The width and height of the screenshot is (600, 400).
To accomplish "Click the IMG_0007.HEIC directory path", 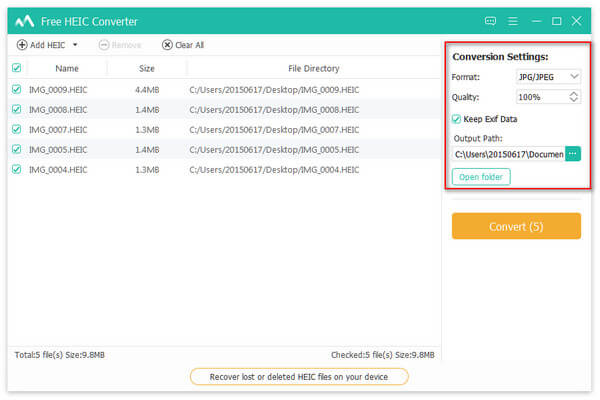I will pos(274,130).
